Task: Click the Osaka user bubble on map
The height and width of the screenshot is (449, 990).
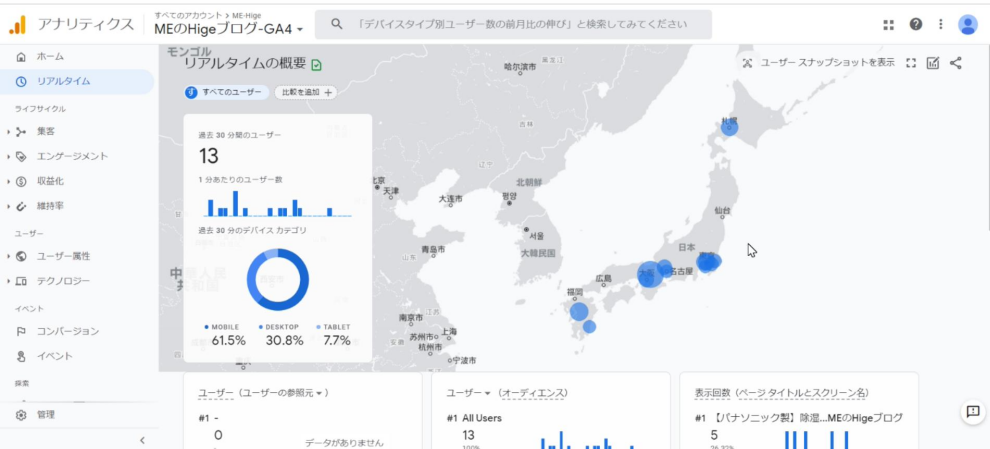Action: pyautogui.click(x=650, y=275)
